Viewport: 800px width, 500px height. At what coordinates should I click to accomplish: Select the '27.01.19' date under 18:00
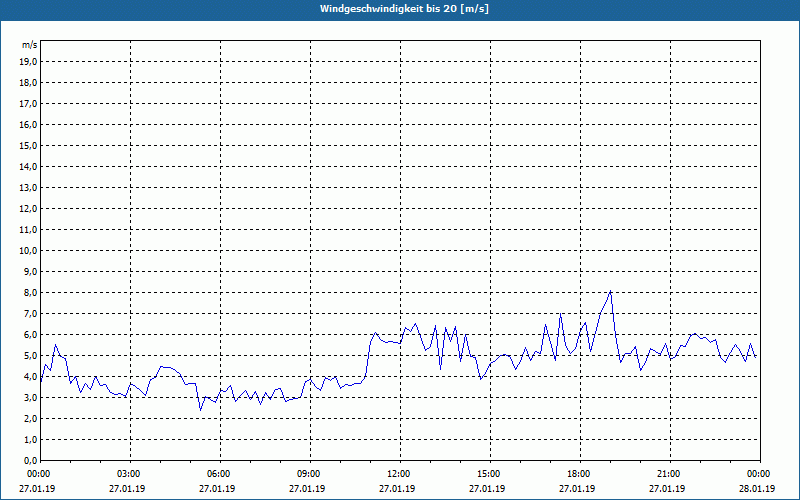tap(577, 488)
